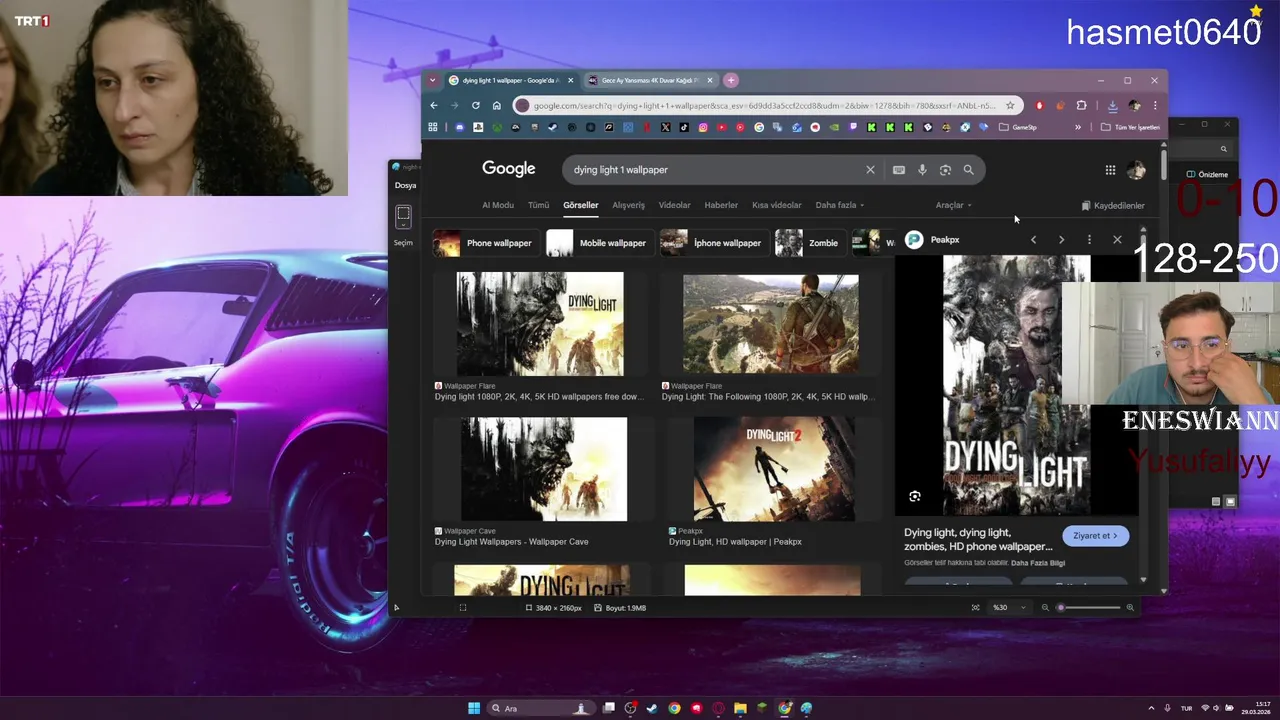Expand Daha fazla search filters

[839, 205]
